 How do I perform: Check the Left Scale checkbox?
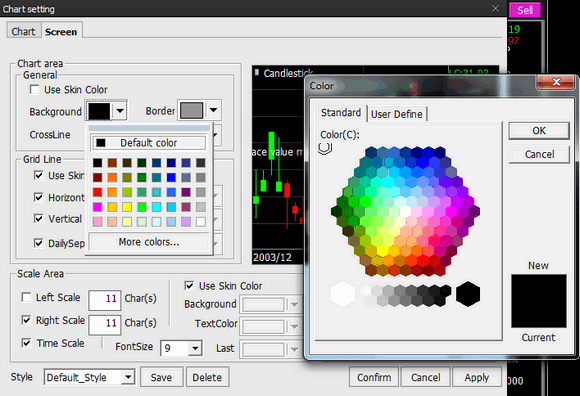[26, 297]
